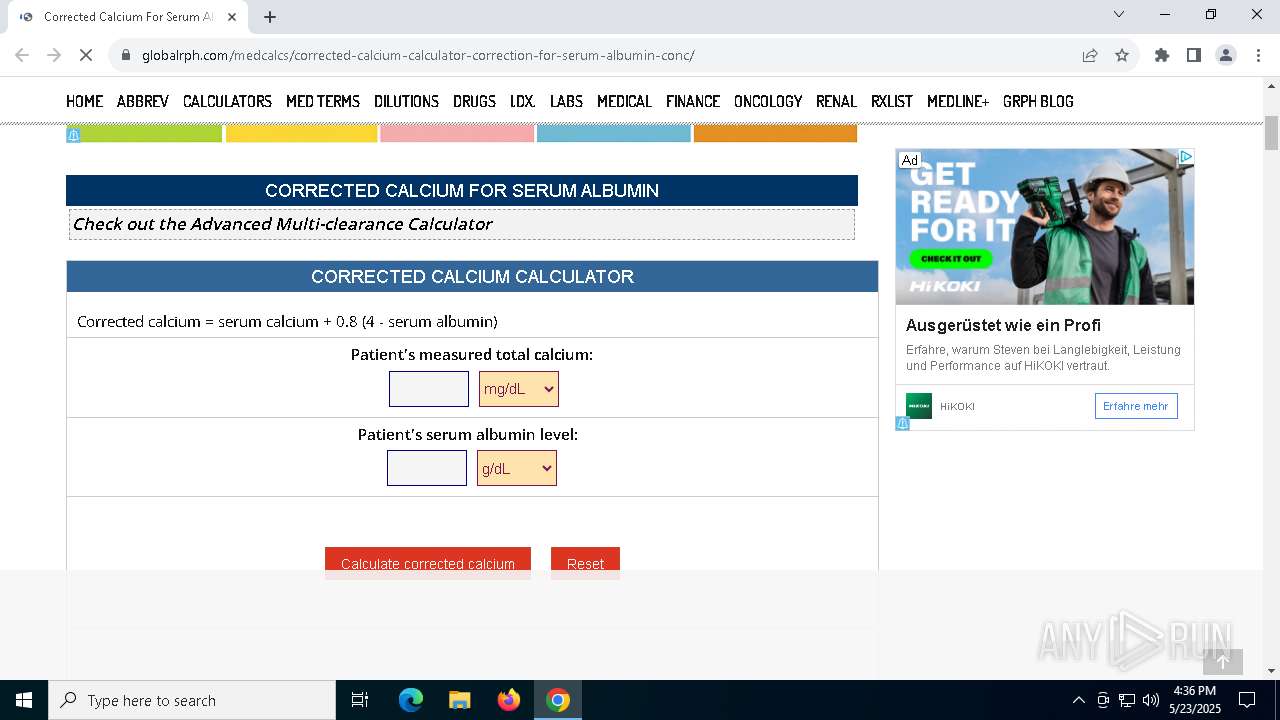Click the green color bar segment

144,134
